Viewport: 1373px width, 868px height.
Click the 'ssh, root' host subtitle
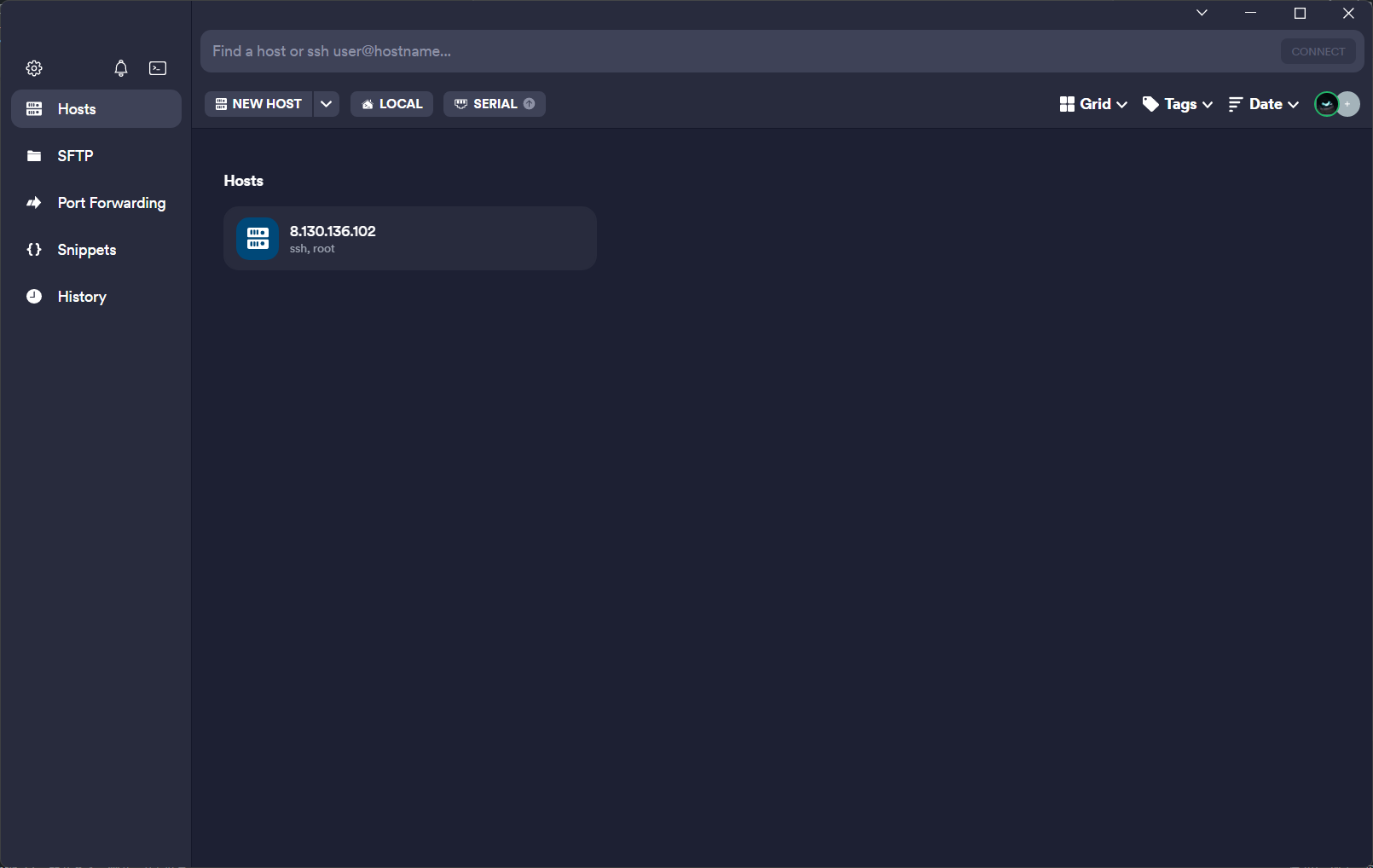(312, 249)
